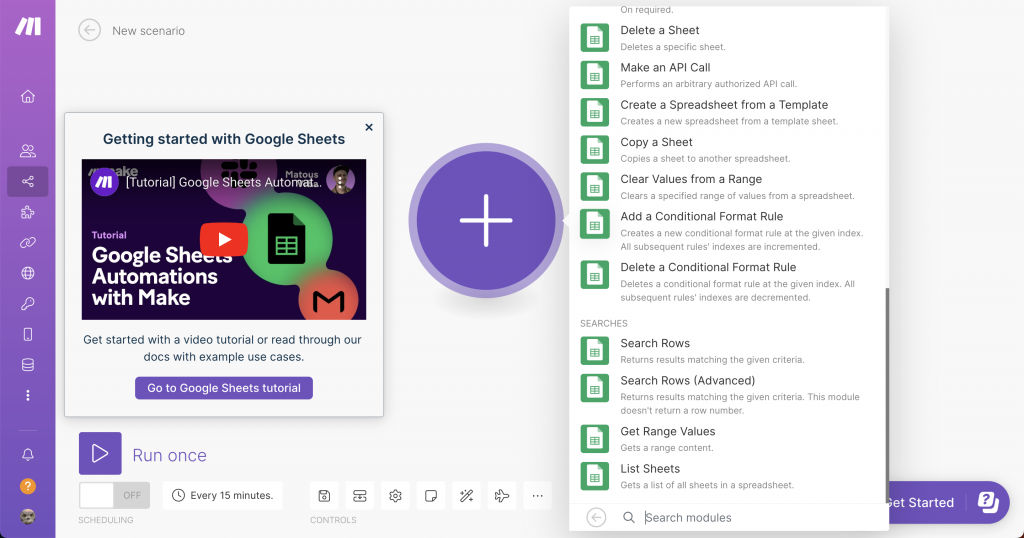Open user profile avatar in sidebar
The width and height of the screenshot is (1024, 538).
(x=27, y=517)
